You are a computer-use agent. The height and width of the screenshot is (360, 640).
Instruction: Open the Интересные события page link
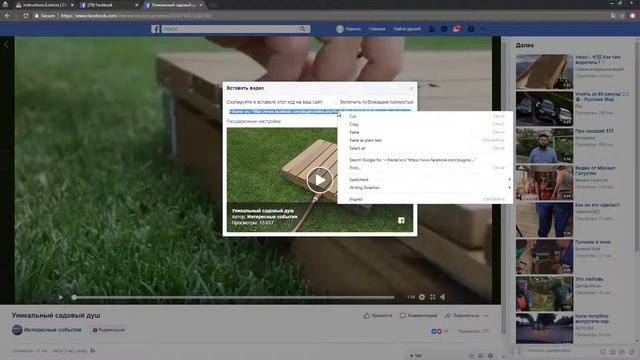[53, 330]
